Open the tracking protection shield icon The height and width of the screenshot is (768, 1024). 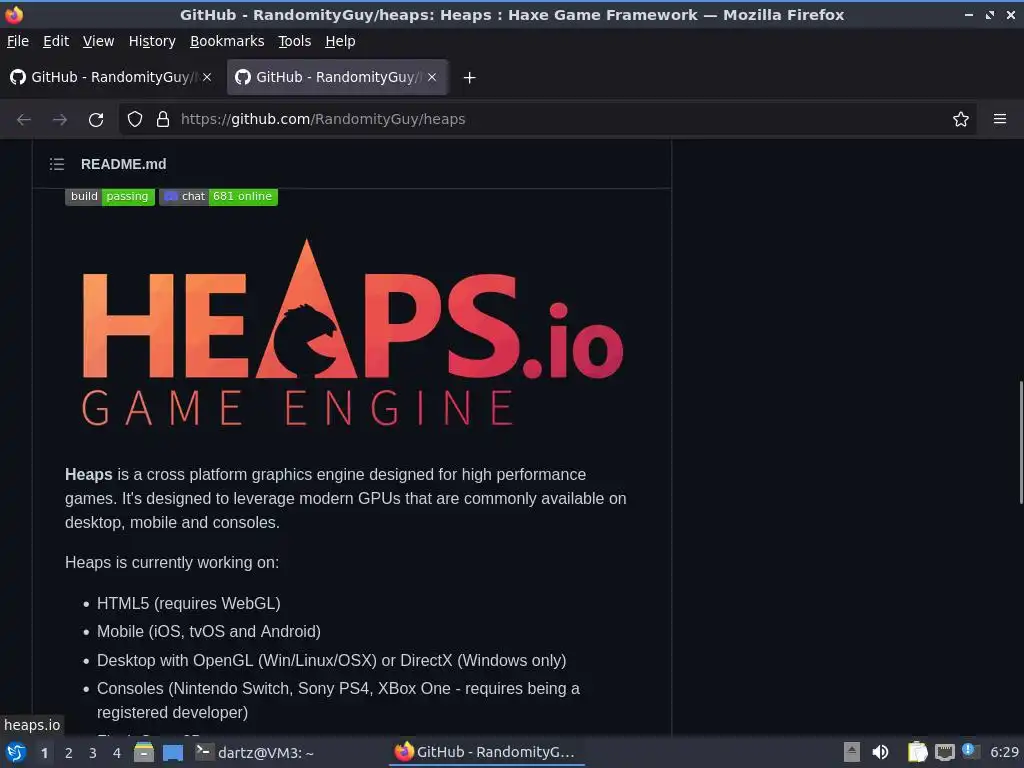[x=135, y=119]
